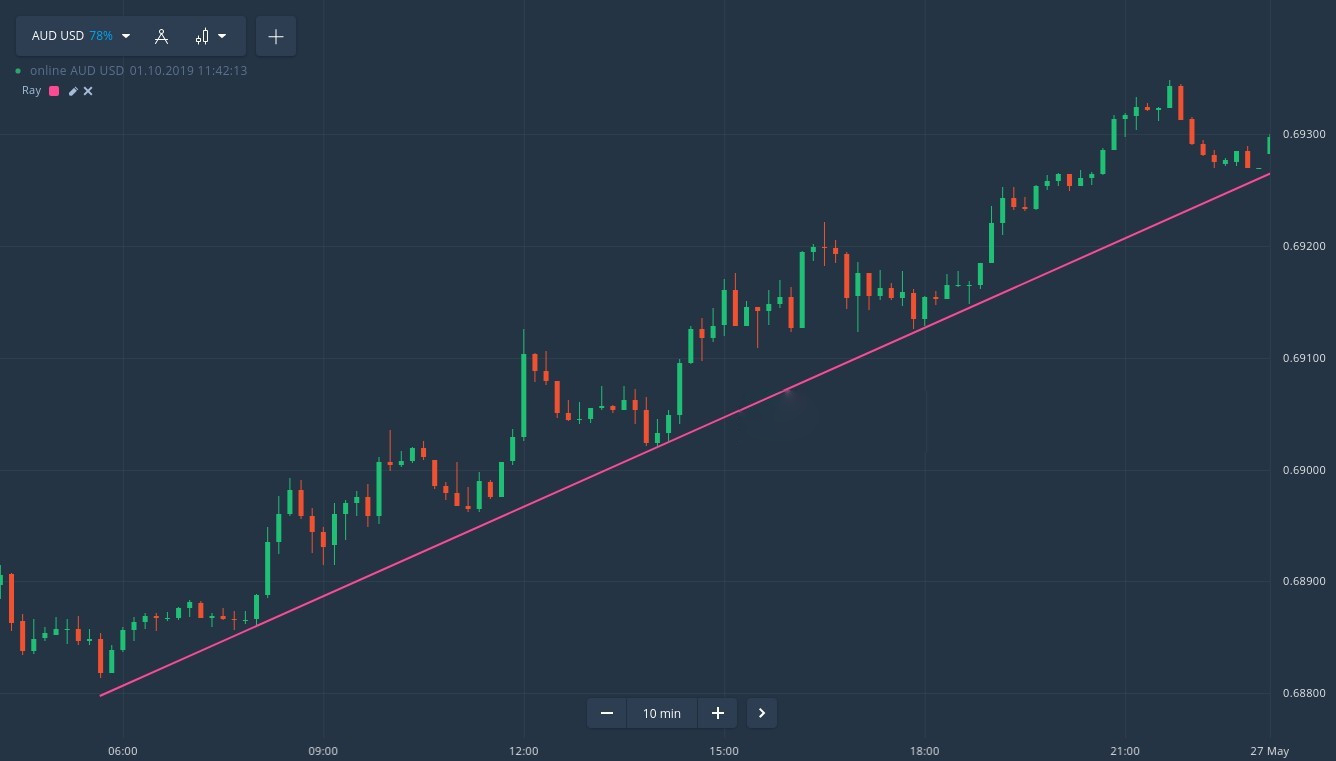The image size is (1336, 761).
Task: Remove the Ray drawing with X icon
Action: coord(88,91)
